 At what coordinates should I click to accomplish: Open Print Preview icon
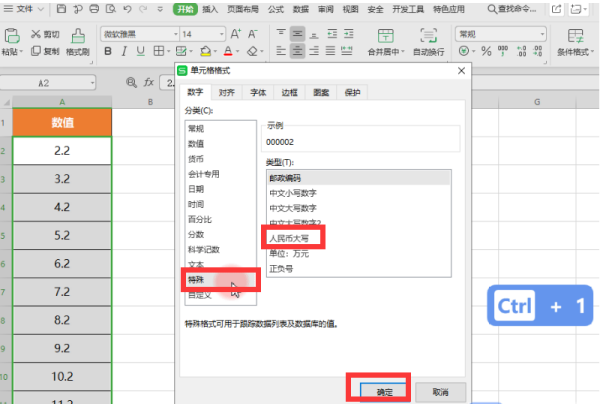(x=111, y=8)
